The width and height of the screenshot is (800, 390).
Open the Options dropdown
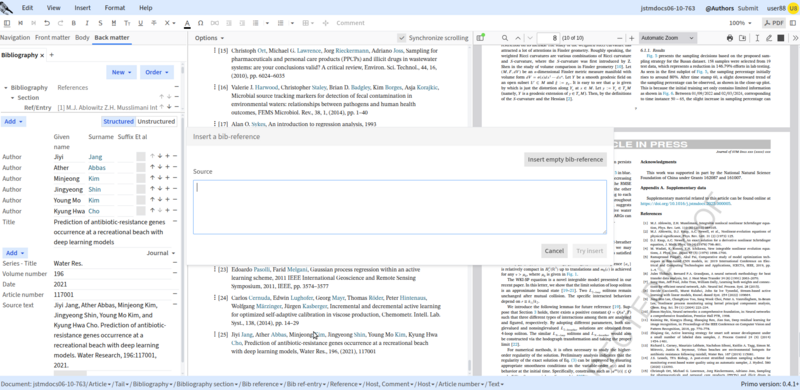coord(209,38)
